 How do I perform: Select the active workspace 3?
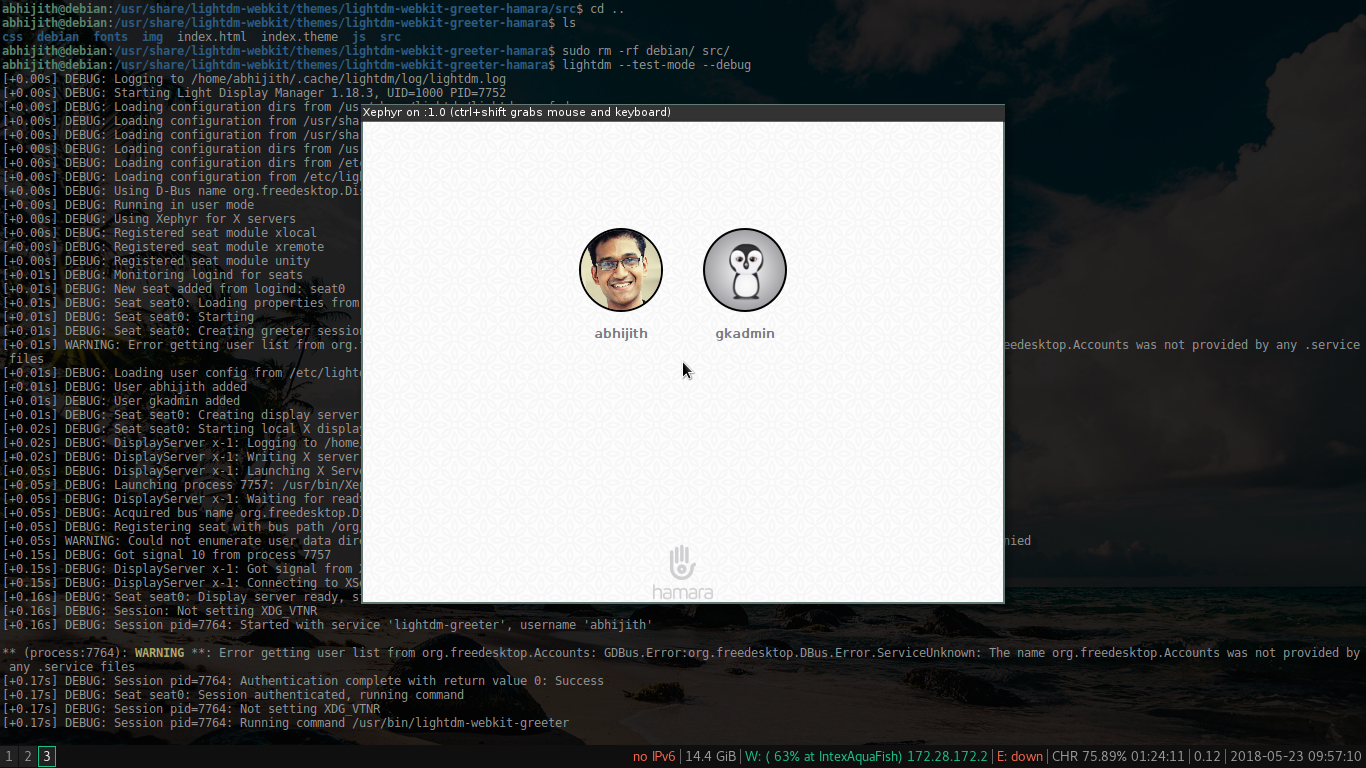[47, 757]
